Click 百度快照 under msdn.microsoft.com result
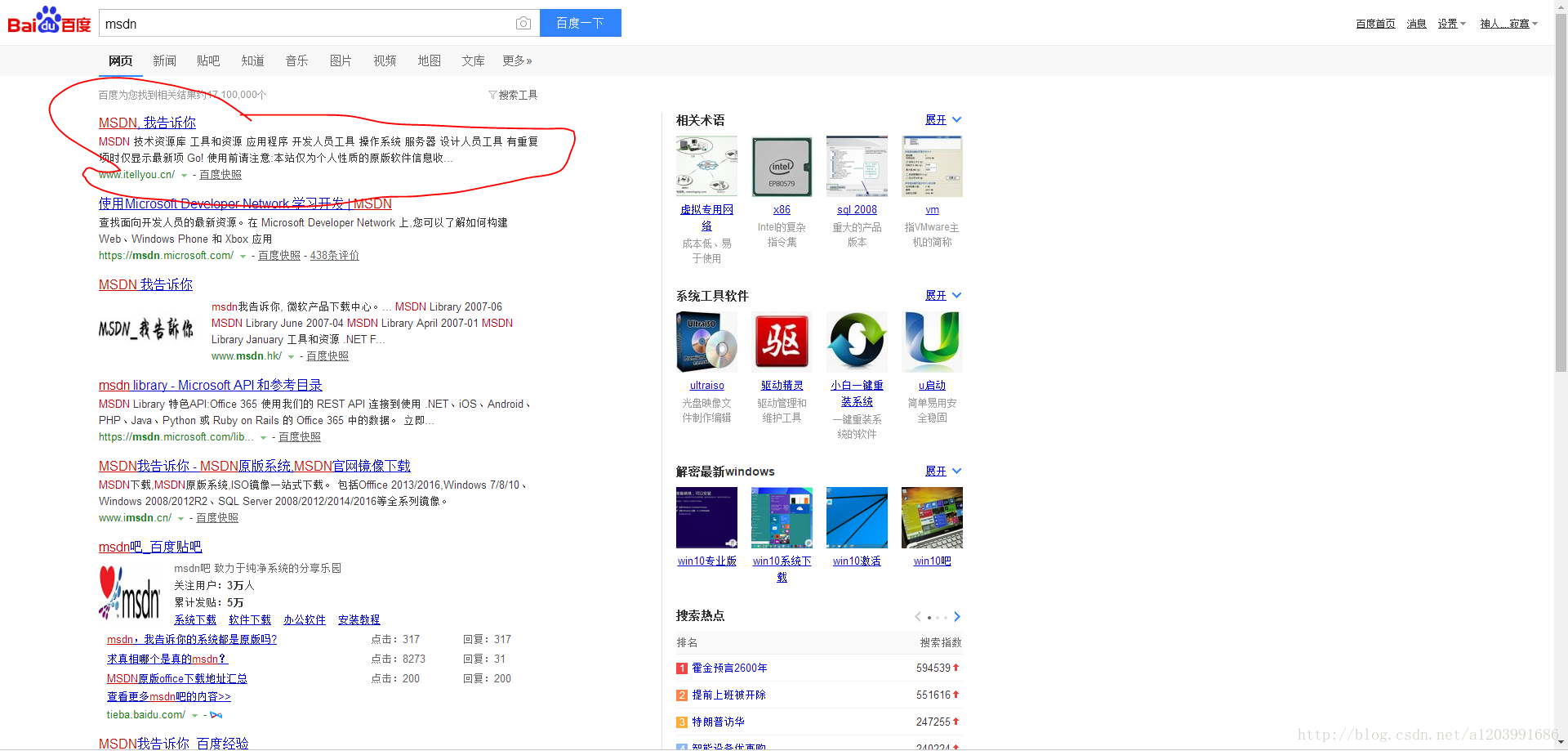 [278, 255]
